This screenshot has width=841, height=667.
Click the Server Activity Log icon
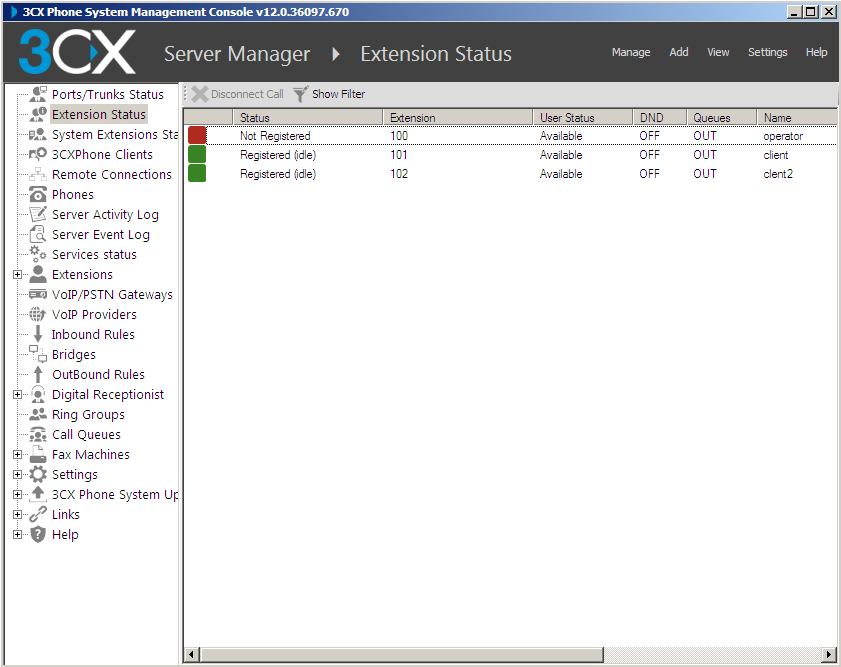coord(38,214)
